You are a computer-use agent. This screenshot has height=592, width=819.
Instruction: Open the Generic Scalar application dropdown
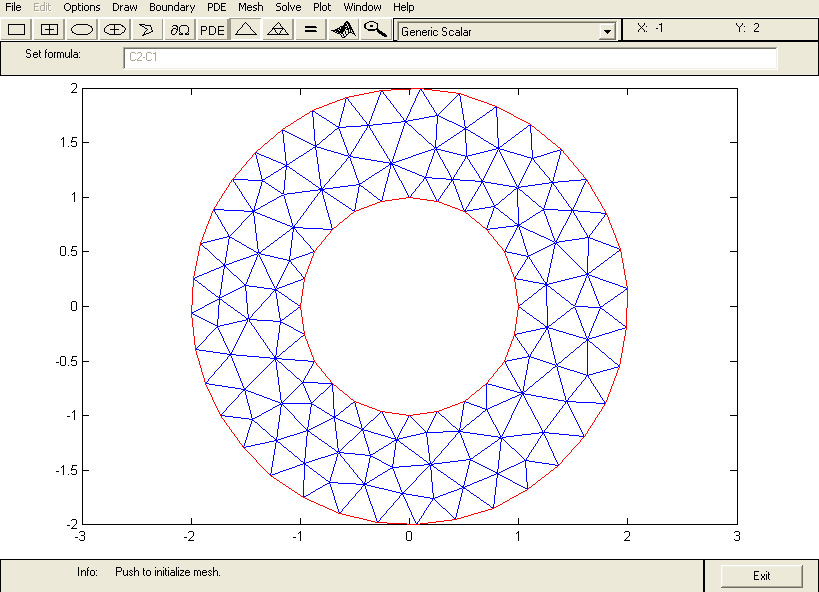tap(506, 31)
